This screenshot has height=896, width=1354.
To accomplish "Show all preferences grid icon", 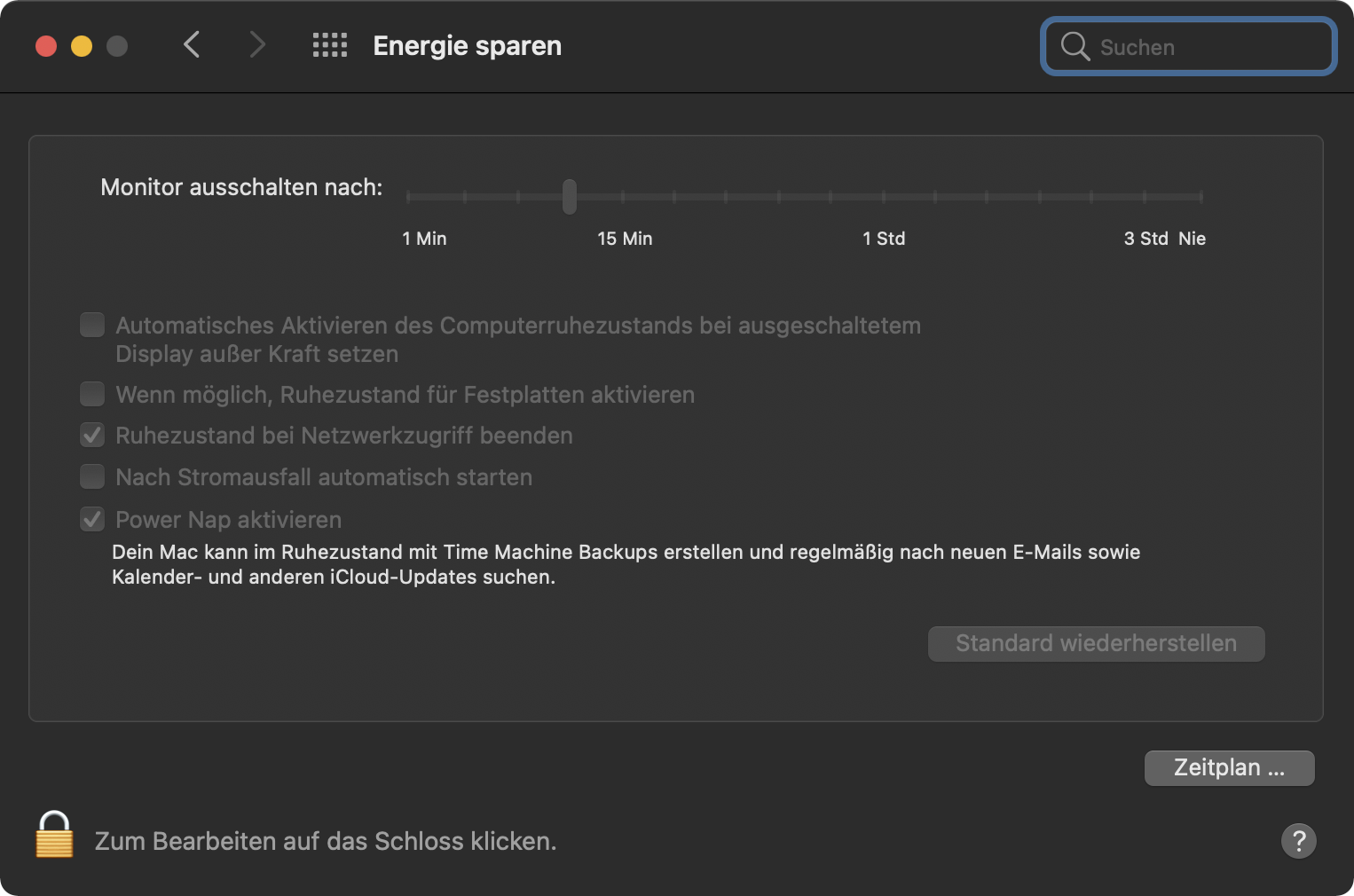I will (330, 45).
